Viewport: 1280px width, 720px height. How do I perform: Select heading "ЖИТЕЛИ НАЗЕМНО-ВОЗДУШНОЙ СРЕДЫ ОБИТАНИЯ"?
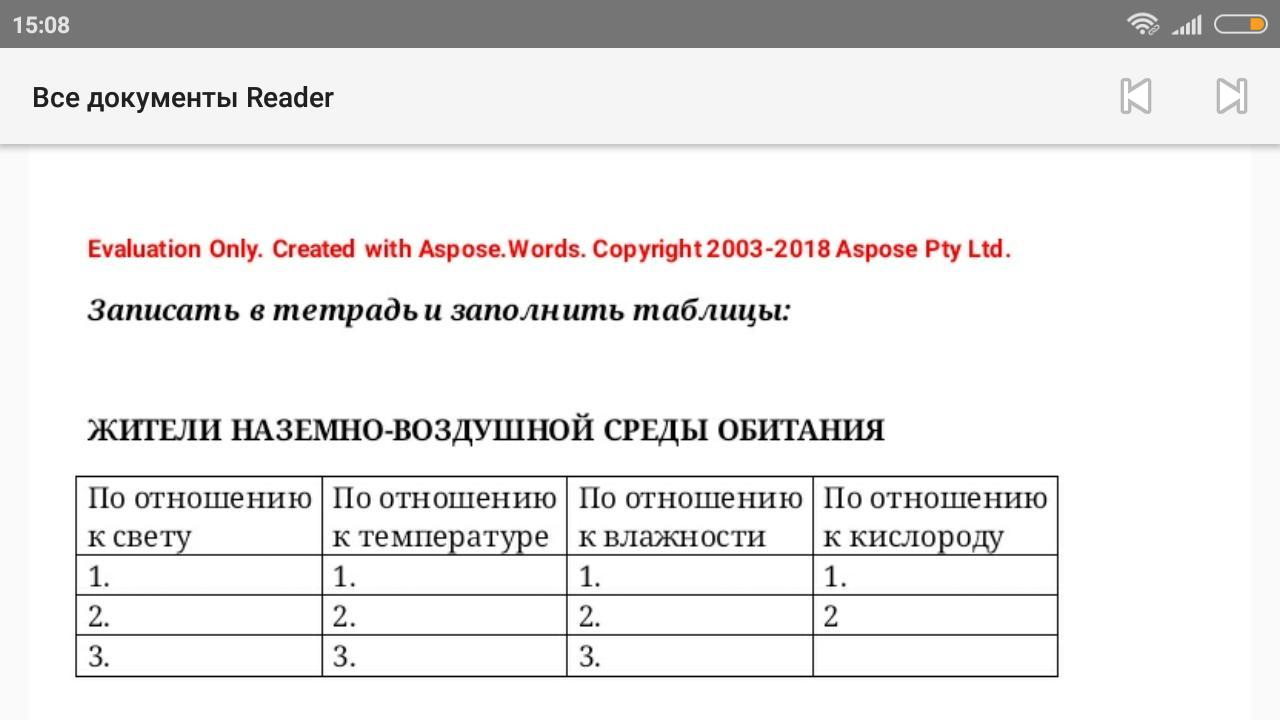pos(486,430)
